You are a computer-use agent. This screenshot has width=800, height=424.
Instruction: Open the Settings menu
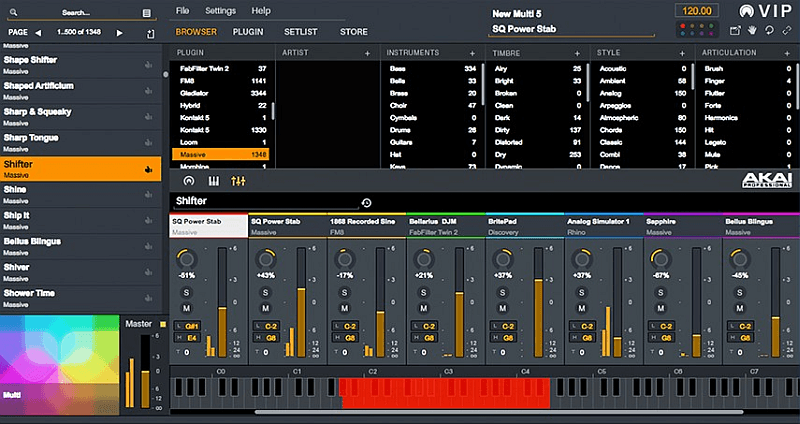(221, 10)
